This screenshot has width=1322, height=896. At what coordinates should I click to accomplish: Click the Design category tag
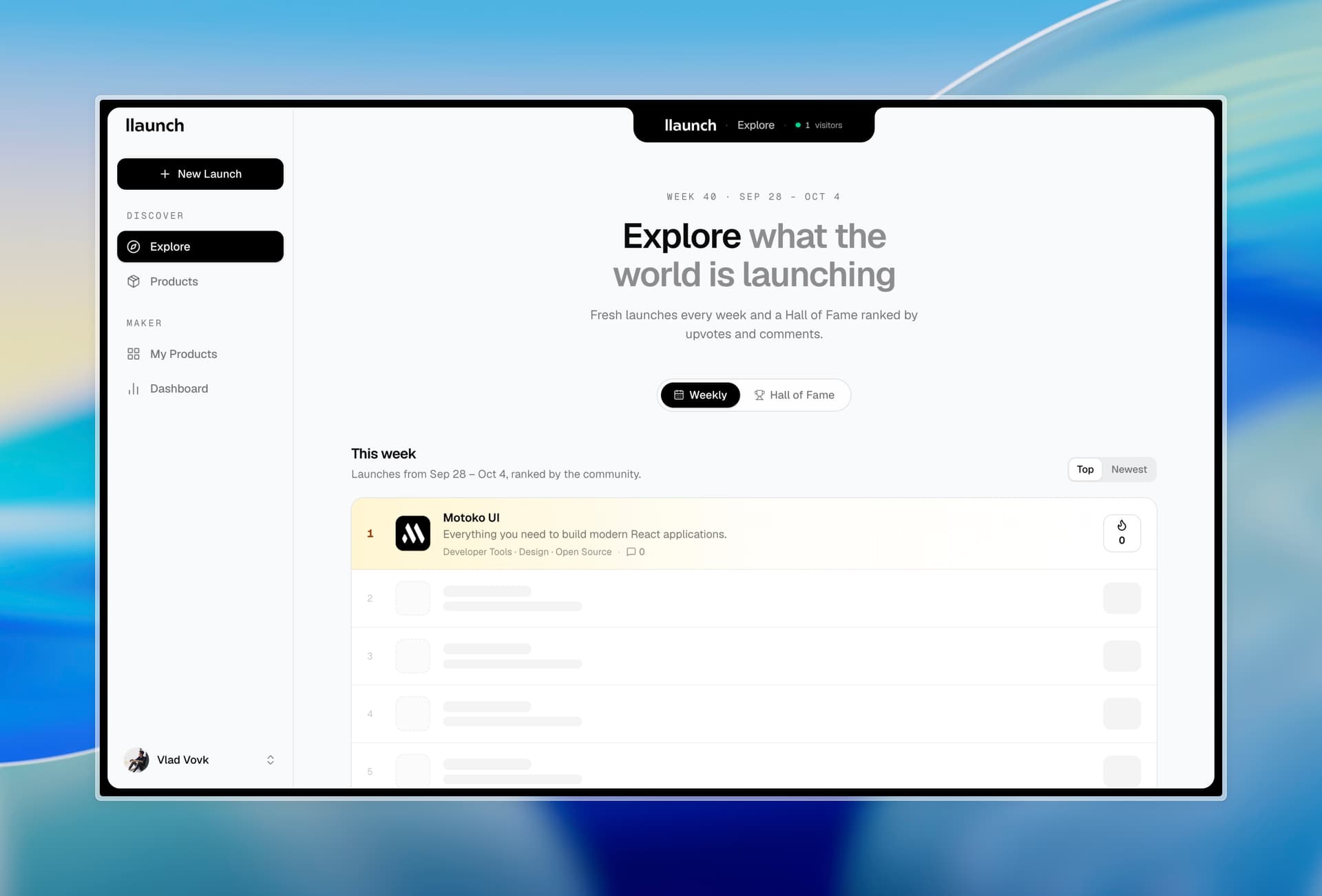(x=534, y=552)
